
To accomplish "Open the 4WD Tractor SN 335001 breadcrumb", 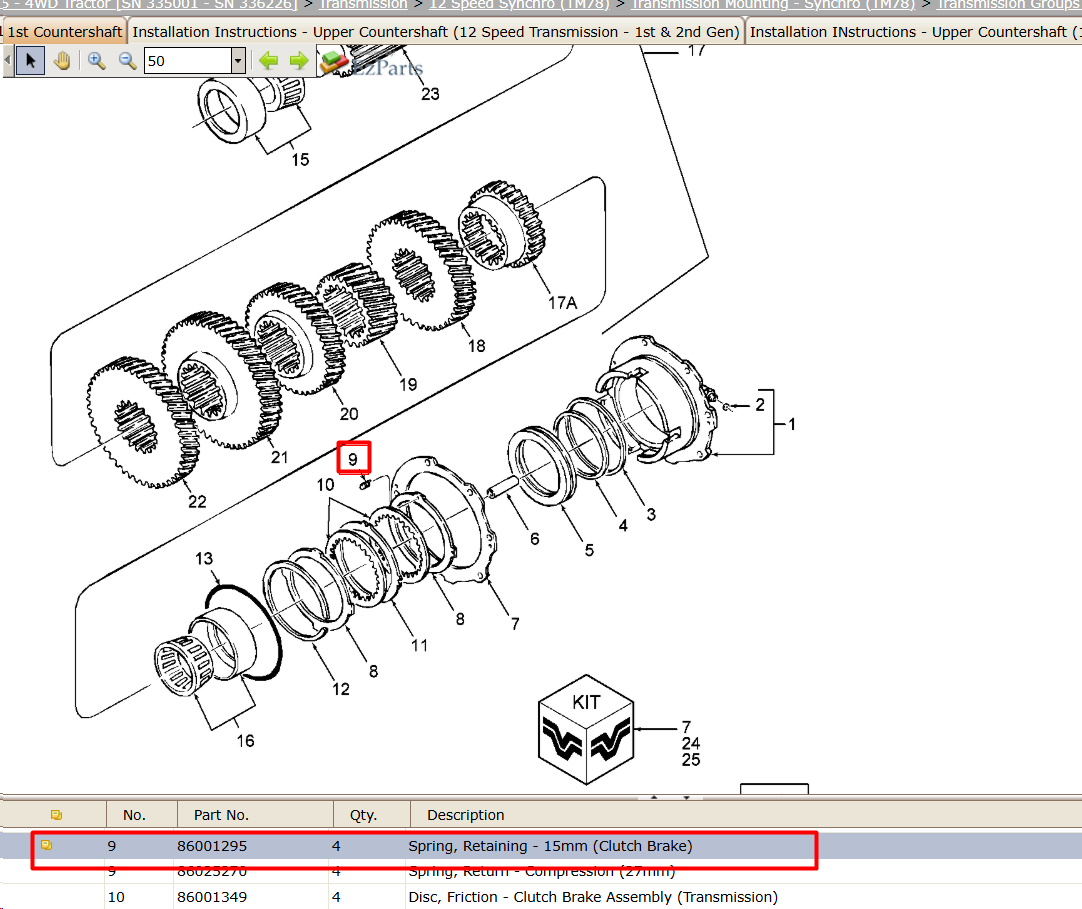I will point(148,5).
